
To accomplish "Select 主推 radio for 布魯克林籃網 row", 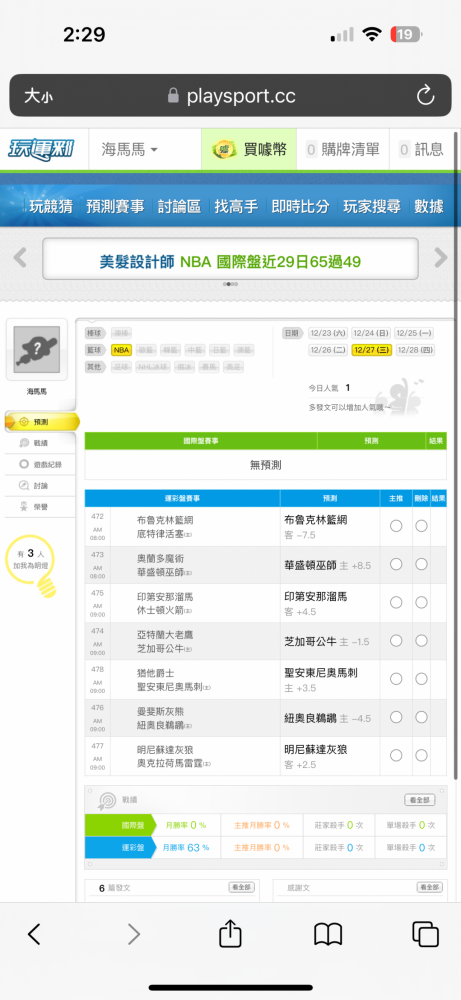I will coord(396,526).
